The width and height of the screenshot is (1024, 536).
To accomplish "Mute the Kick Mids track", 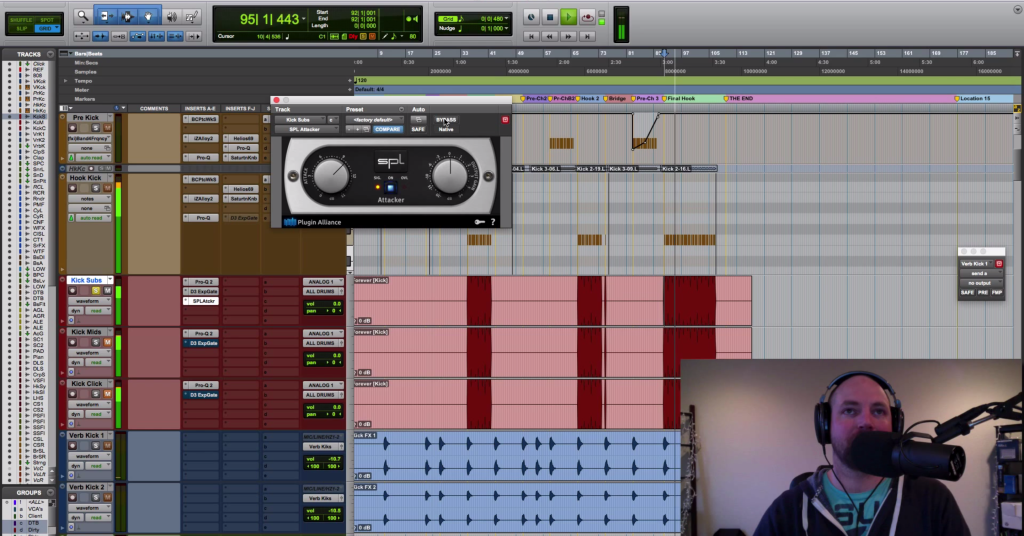I will [x=107, y=342].
